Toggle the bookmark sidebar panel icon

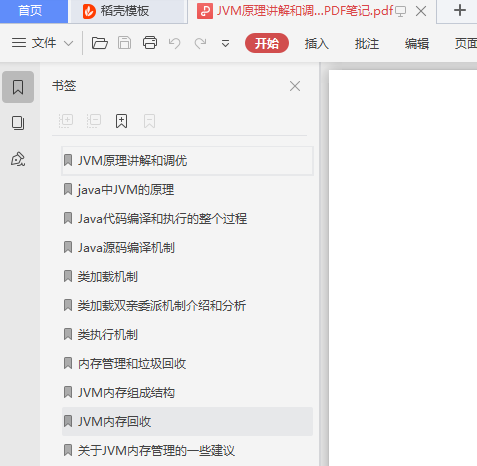pos(18,87)
